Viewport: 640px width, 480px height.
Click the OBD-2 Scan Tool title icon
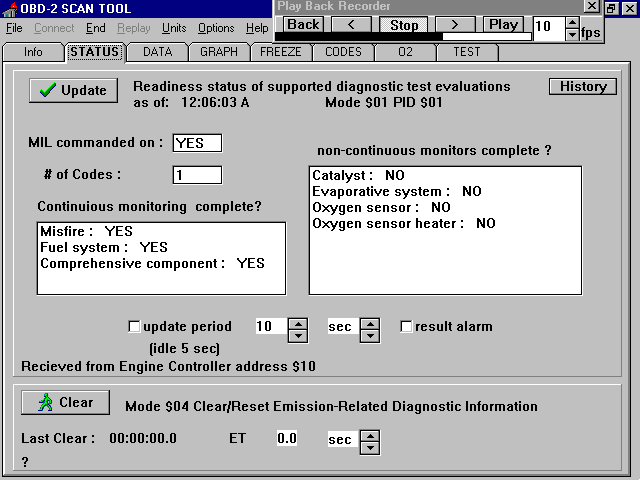tap(10, 9)
